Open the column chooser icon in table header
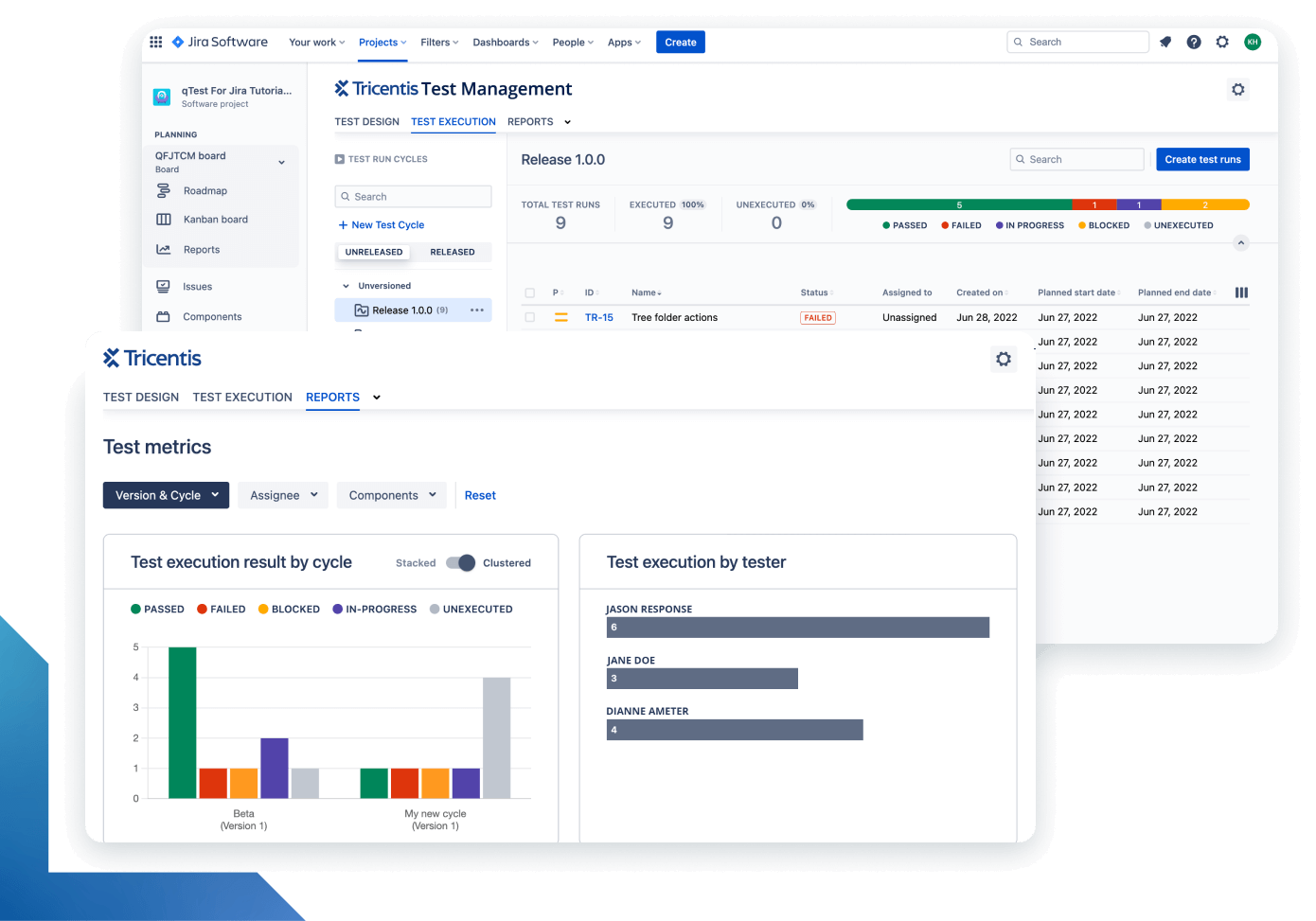 pos(1241,292)
